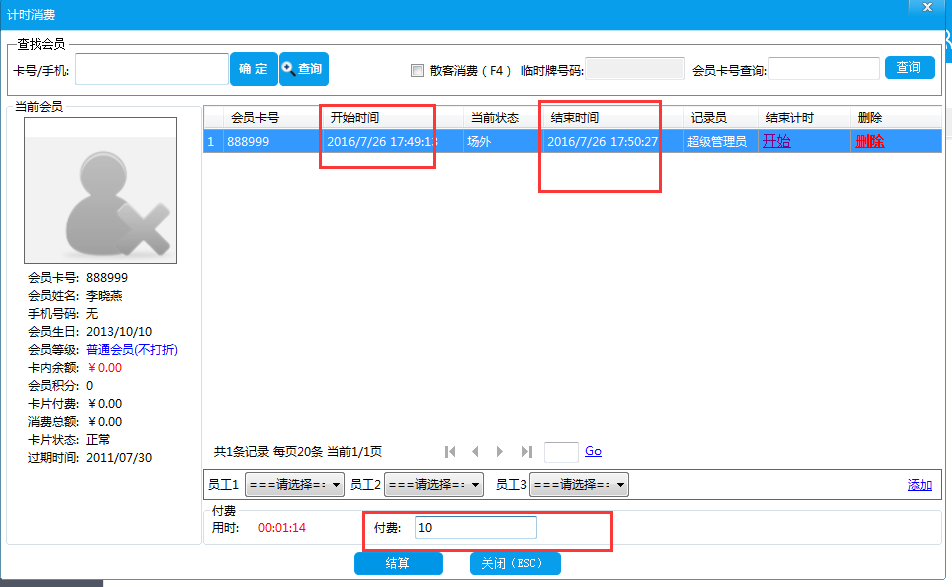Open the 员工3 staff selection dropdown
Screen dimensions: 952x587
[577, 484]
